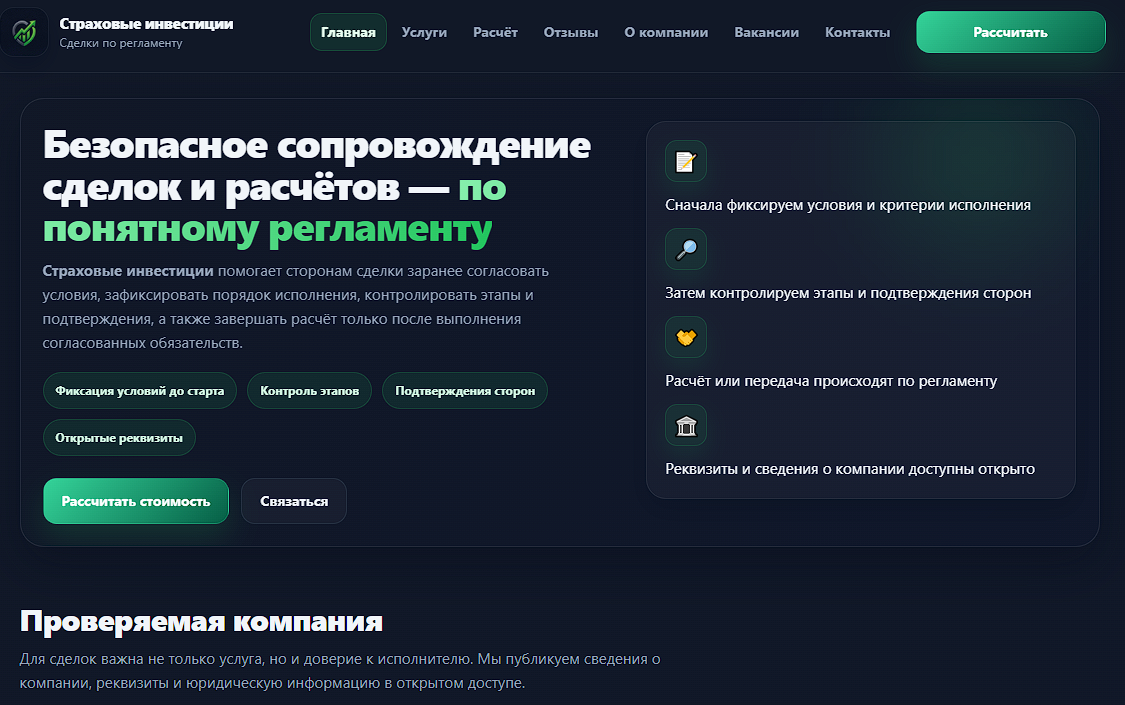Click the 'Контроль этапов' tag
The width and height of the screenshot is (1125, 705).
coord(310,390)
